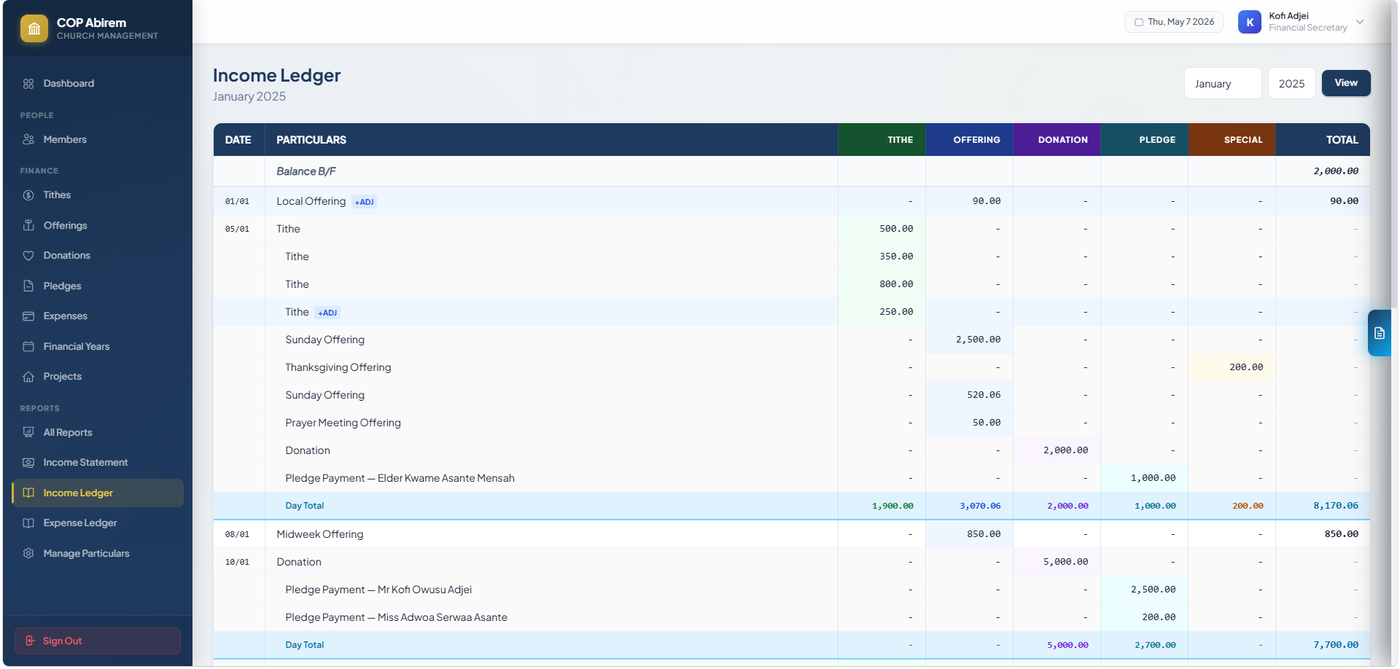The height and width of the screenshot is (669, 1400).
Task: Click the Prayer Meeting Offering row
Action: 791,423
